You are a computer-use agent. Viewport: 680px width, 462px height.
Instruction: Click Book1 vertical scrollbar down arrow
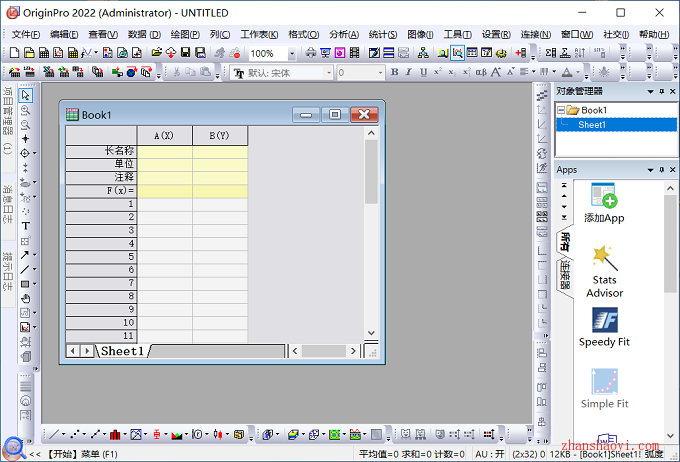pos(371,333)
